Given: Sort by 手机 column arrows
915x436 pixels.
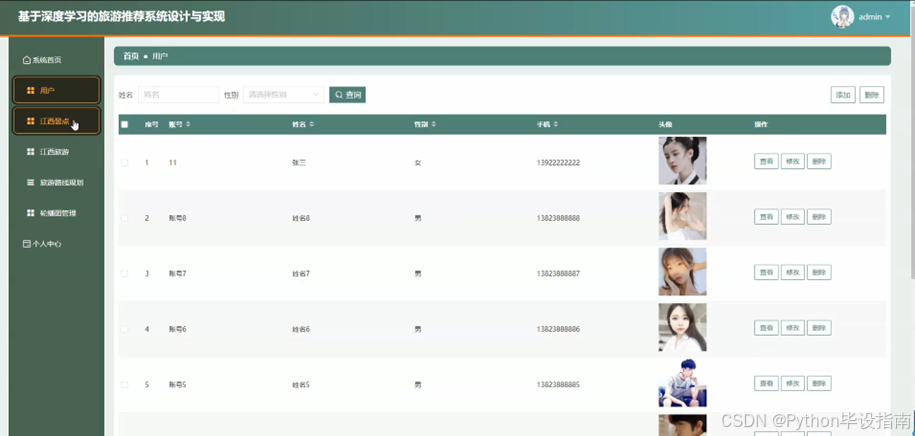Looking at the screenshot, I should [x=556, y=124].
